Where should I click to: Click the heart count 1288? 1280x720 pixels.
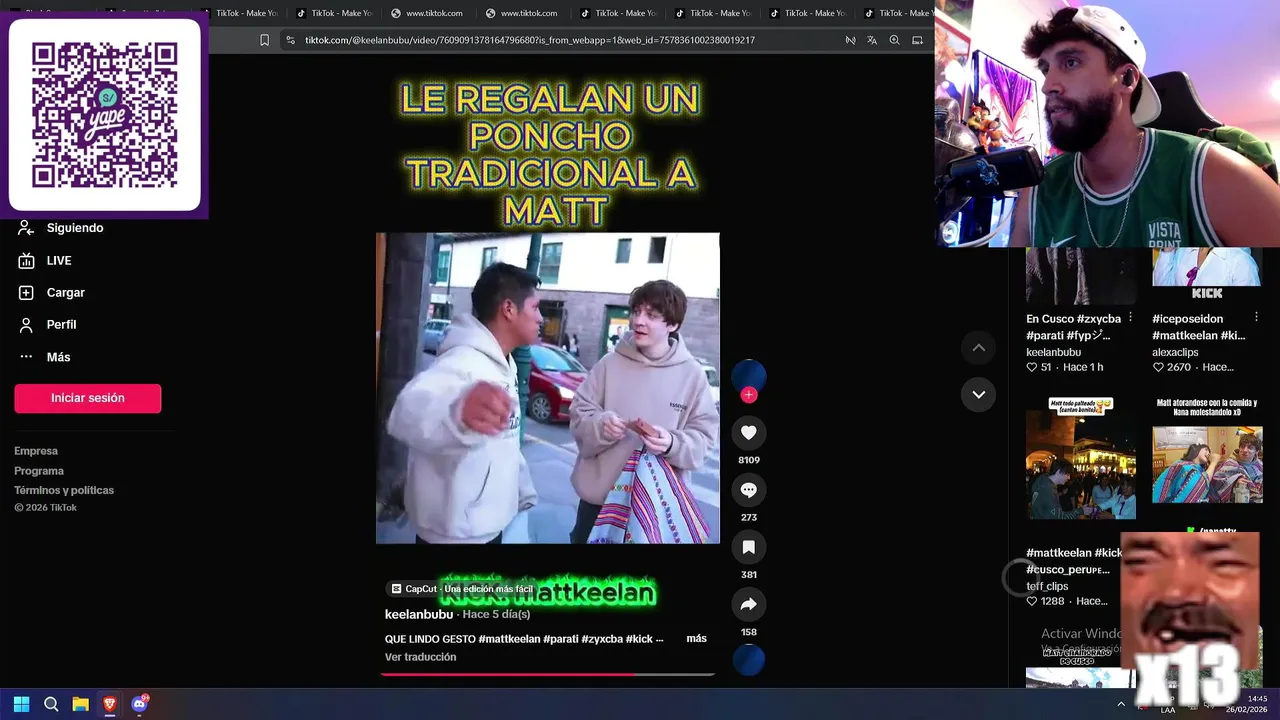(x=1045, y=601)
